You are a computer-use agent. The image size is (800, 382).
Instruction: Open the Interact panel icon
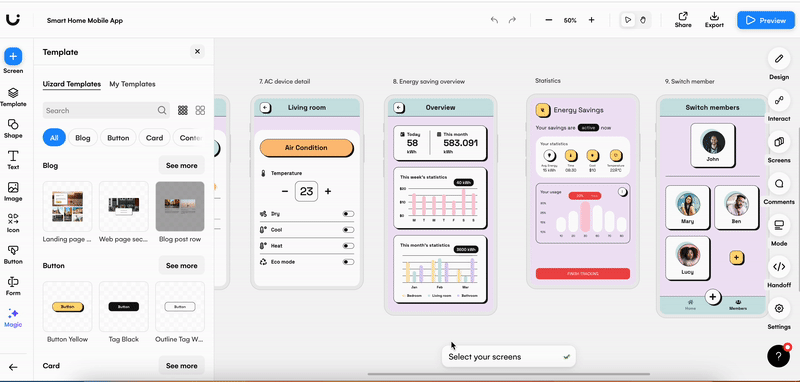pyautogui.click(x=779, y=100)
